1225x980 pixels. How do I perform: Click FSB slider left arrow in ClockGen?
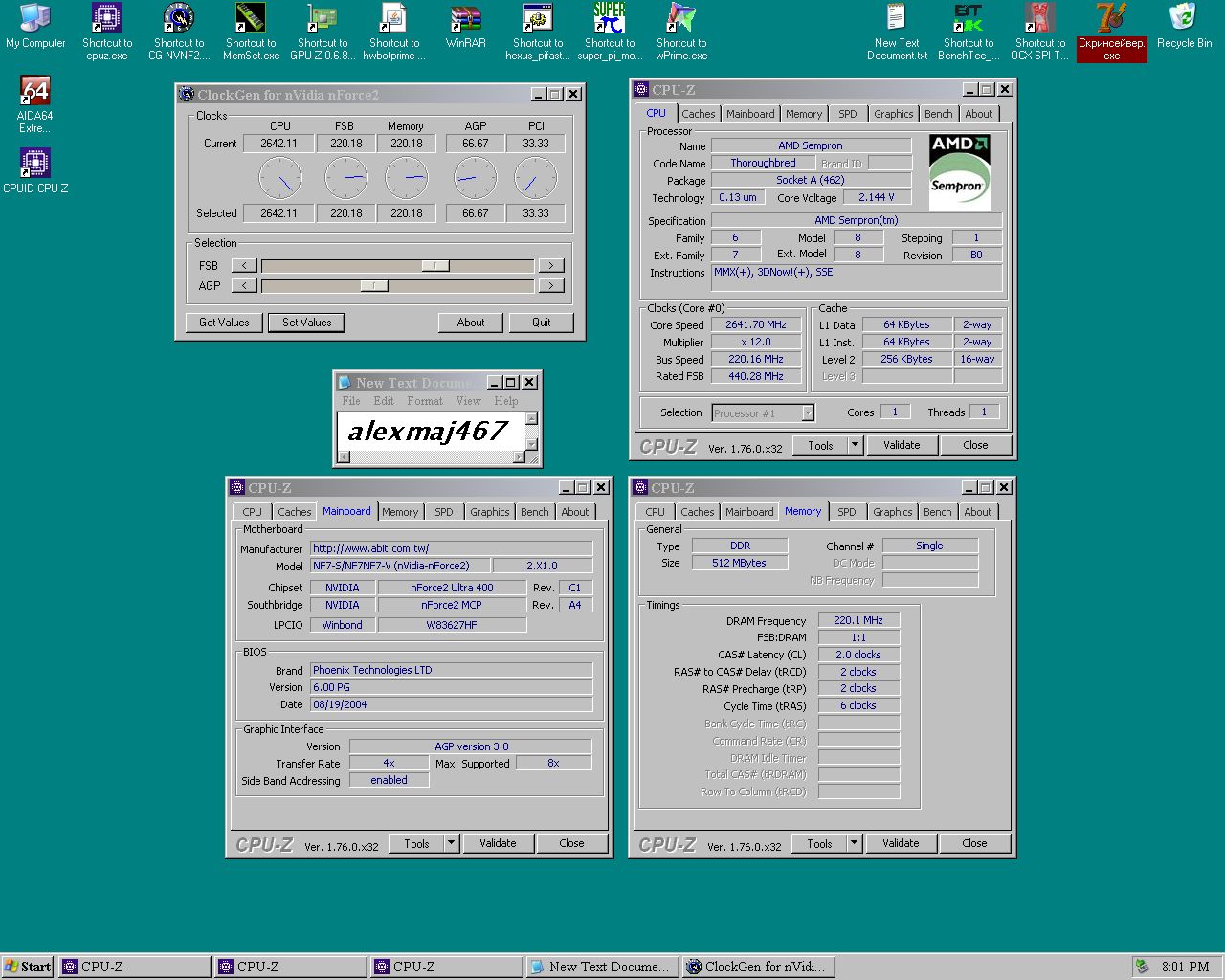(244, 266)
